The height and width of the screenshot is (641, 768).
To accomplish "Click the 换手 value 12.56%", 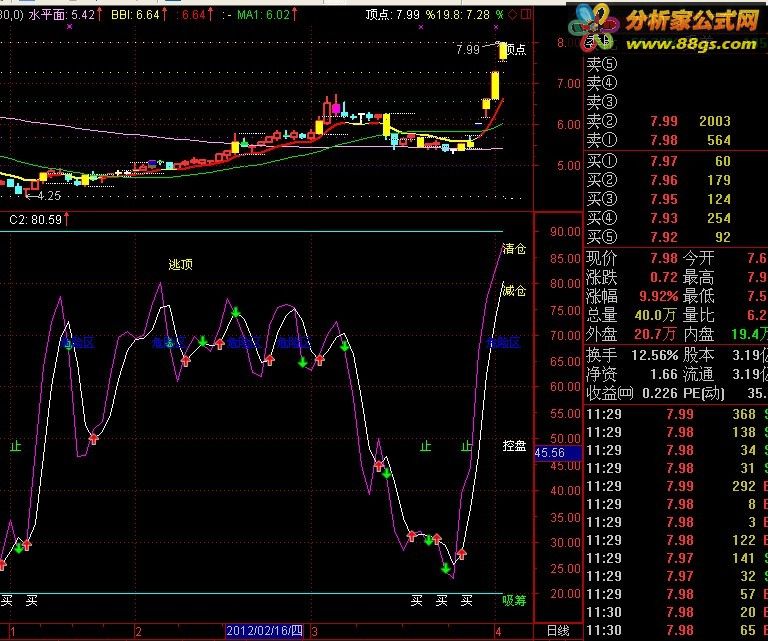I will tap(654, 355).
